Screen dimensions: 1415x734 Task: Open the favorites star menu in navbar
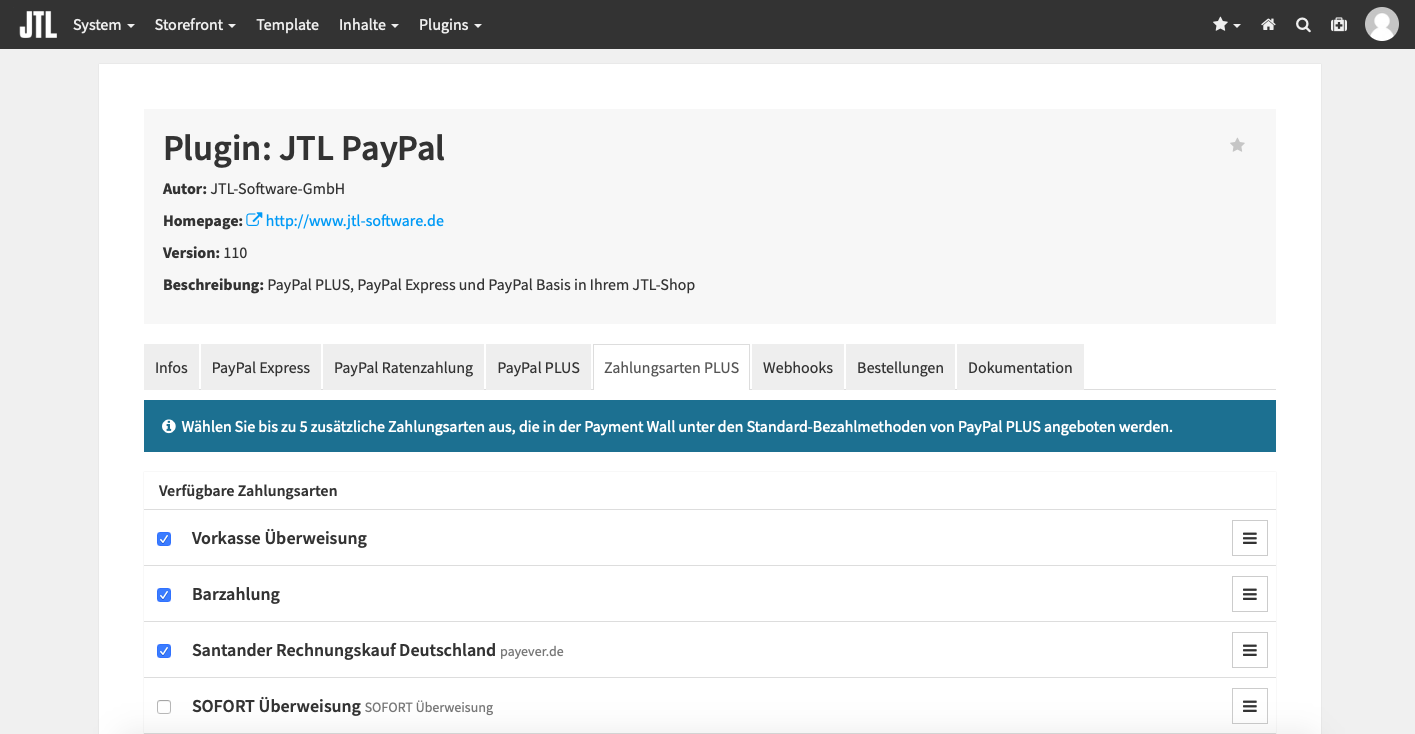(1227, 25)
